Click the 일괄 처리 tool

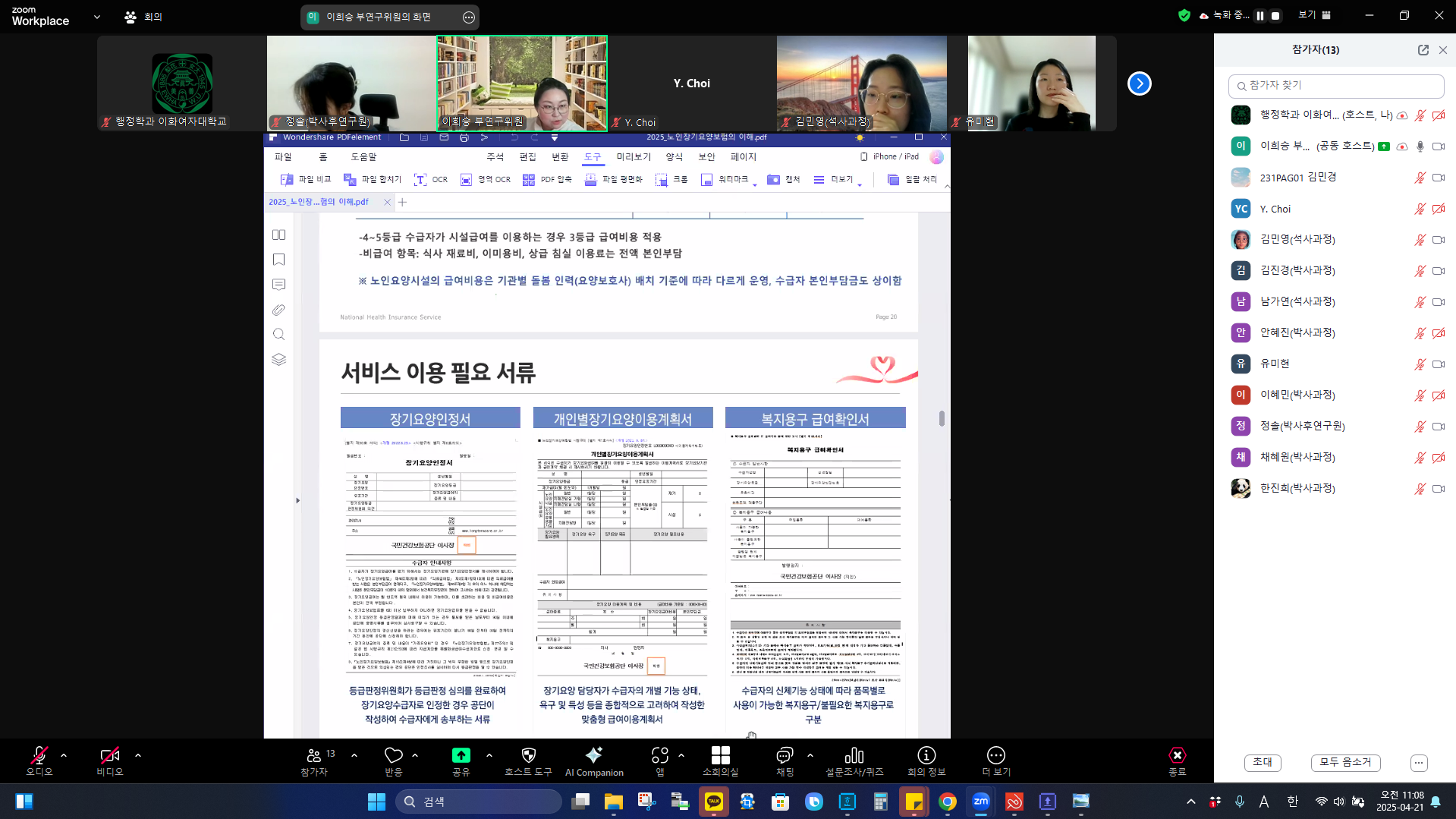click(913, 180)
